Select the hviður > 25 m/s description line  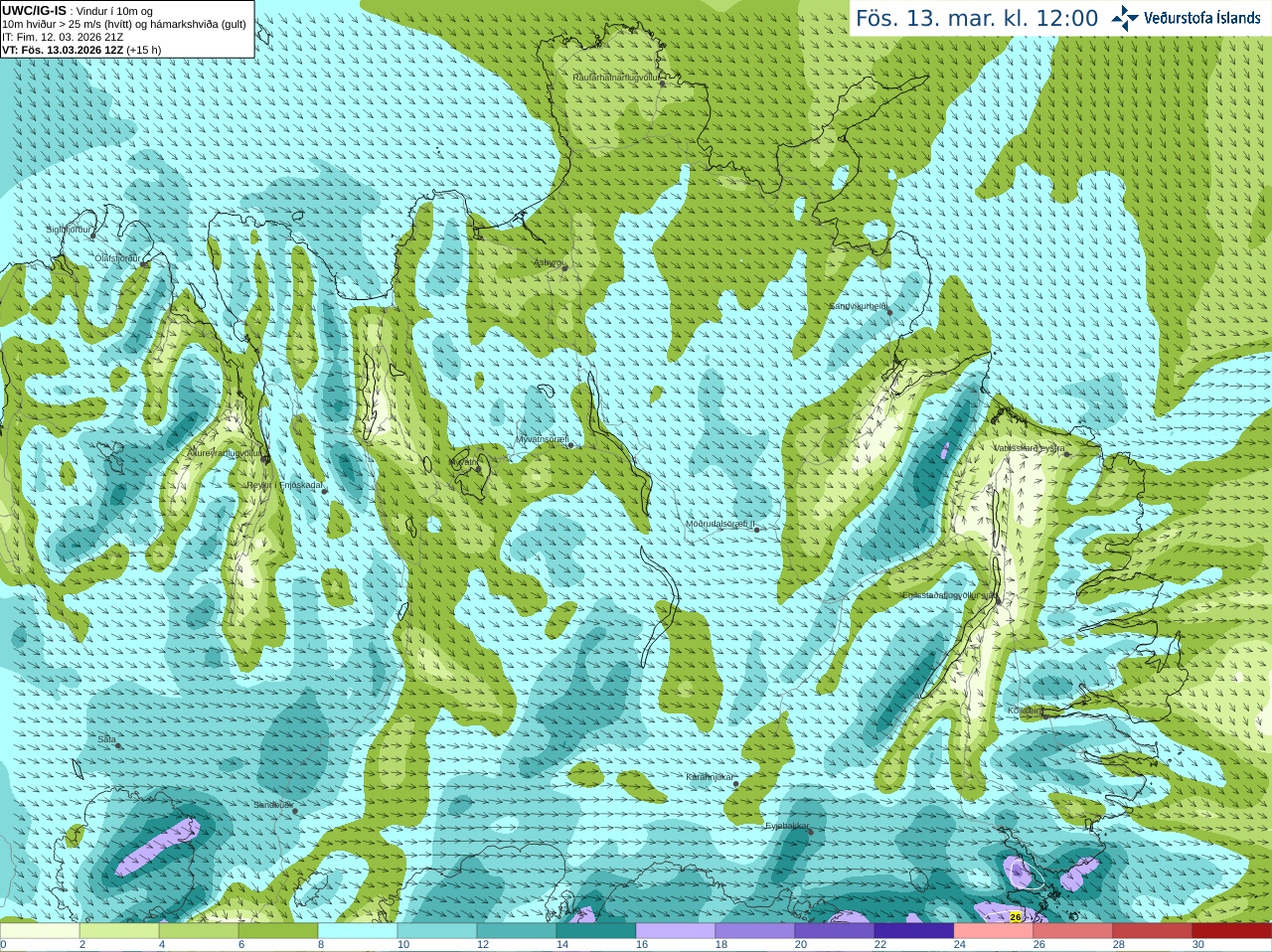point(124,24)
